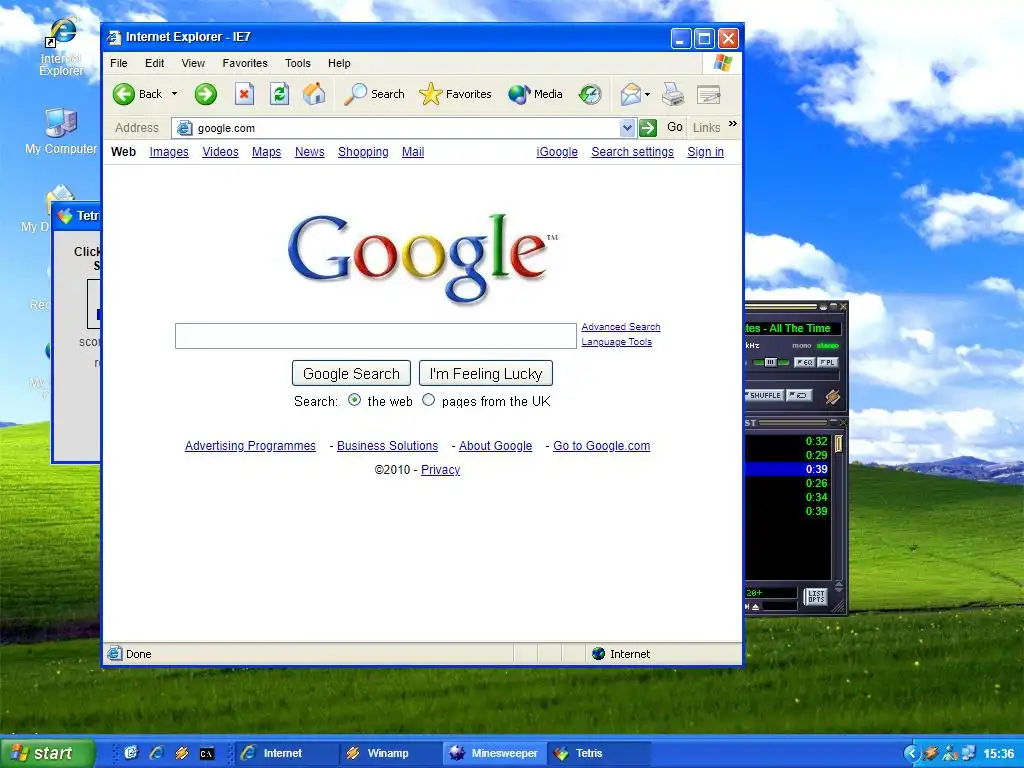
Task: Click Internet Explorer desktop shortcut icon
Action: (61, 34)
